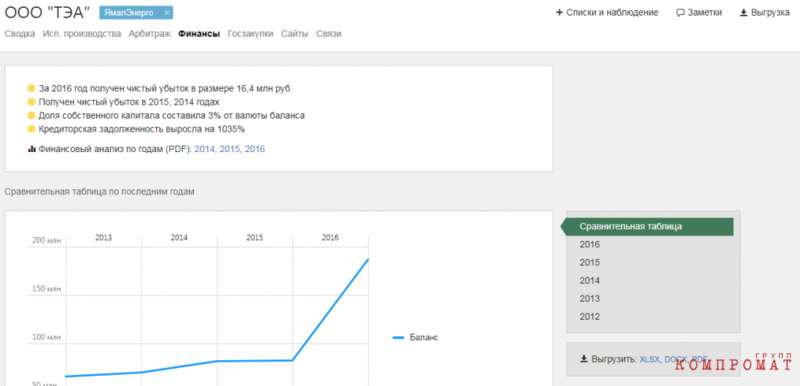Click the bar chart icon beside Финансовый анализ
The height and width of the screenshot is (386, 800).
pyautogui.click(x=32, y=149)
